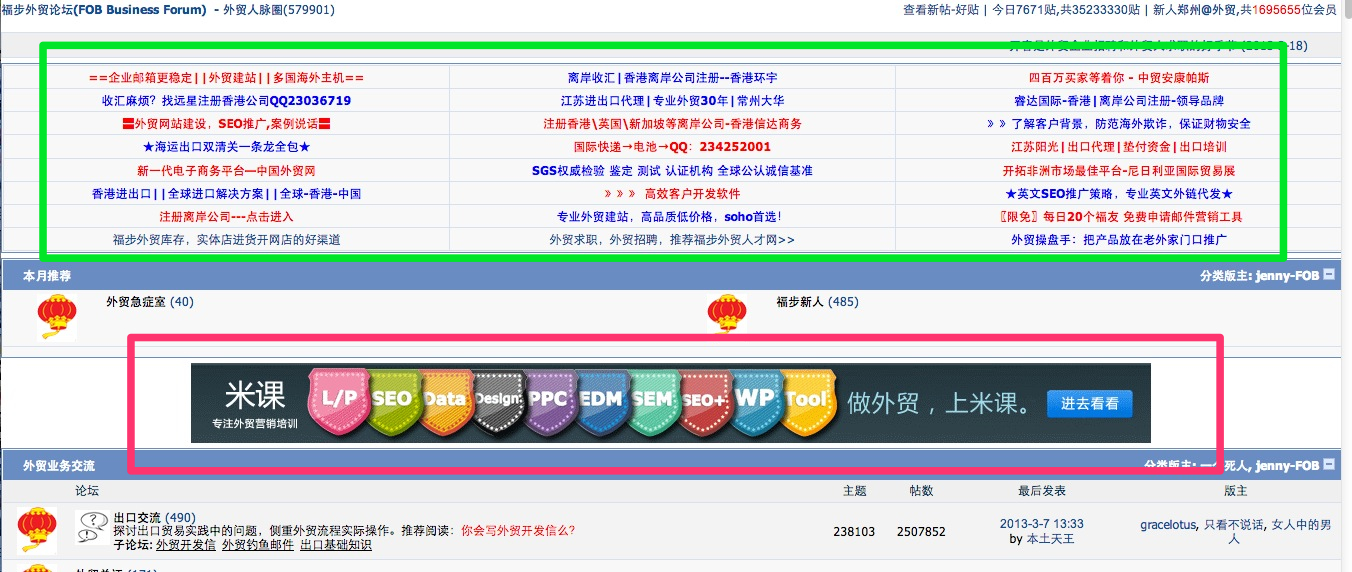1352x572 pixels.
Task: Click the blue EDM shield badge
Action: [x=600, y=400]
